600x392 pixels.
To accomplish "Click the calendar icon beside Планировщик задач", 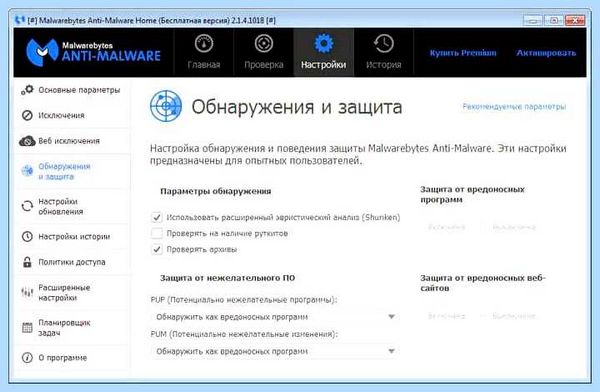I will point(27,328).
